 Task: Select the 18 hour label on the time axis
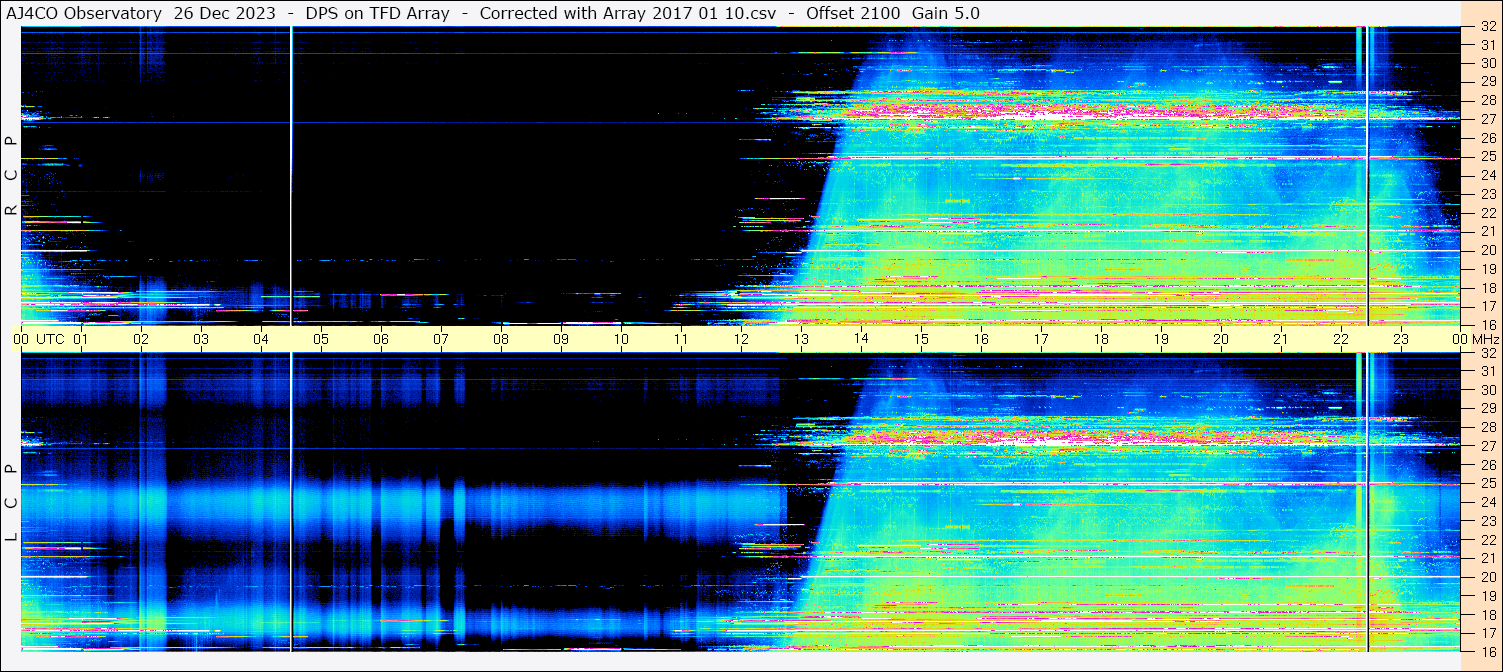[1101, 339]
